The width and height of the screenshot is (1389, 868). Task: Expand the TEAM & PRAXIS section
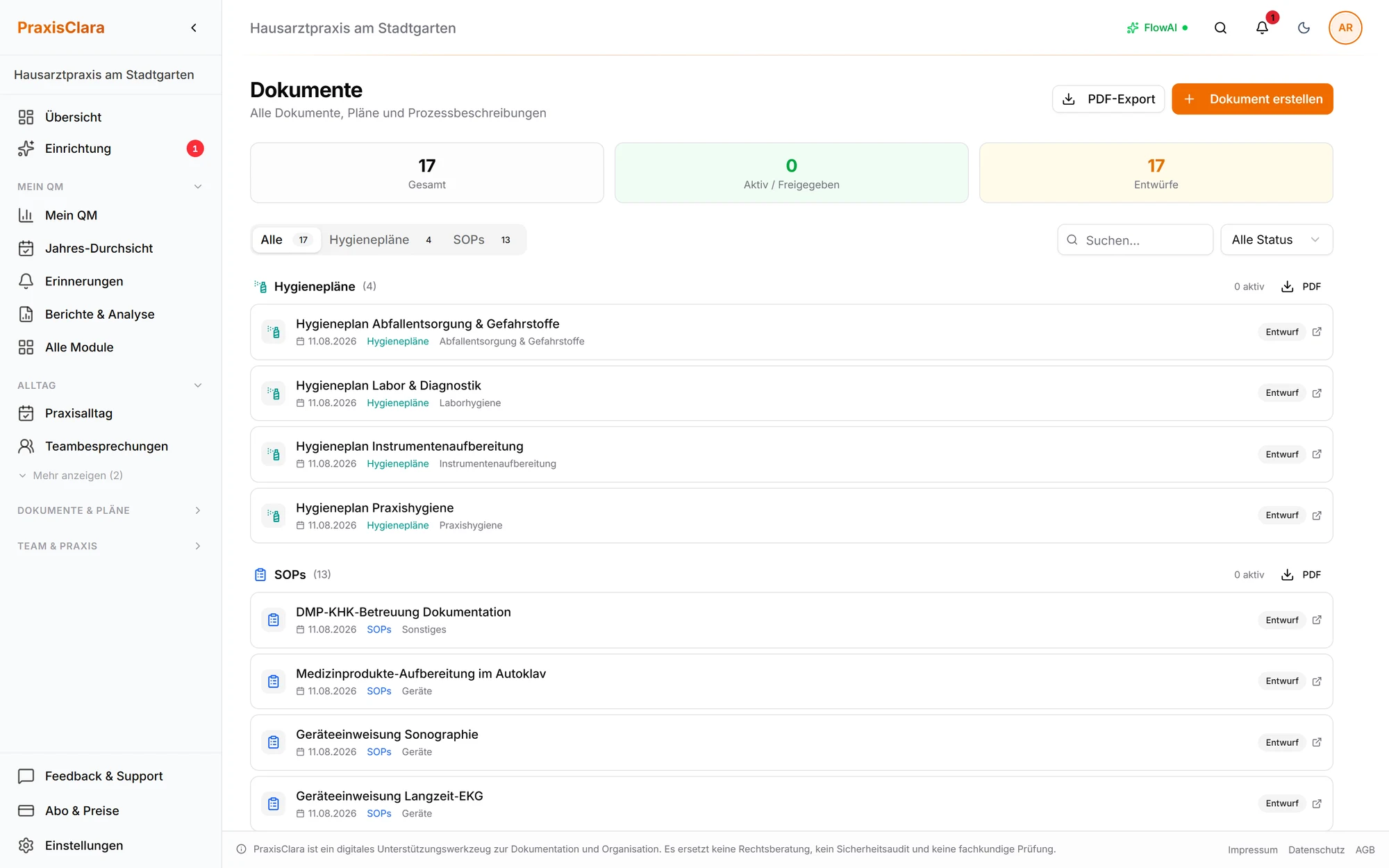[110, 546]
